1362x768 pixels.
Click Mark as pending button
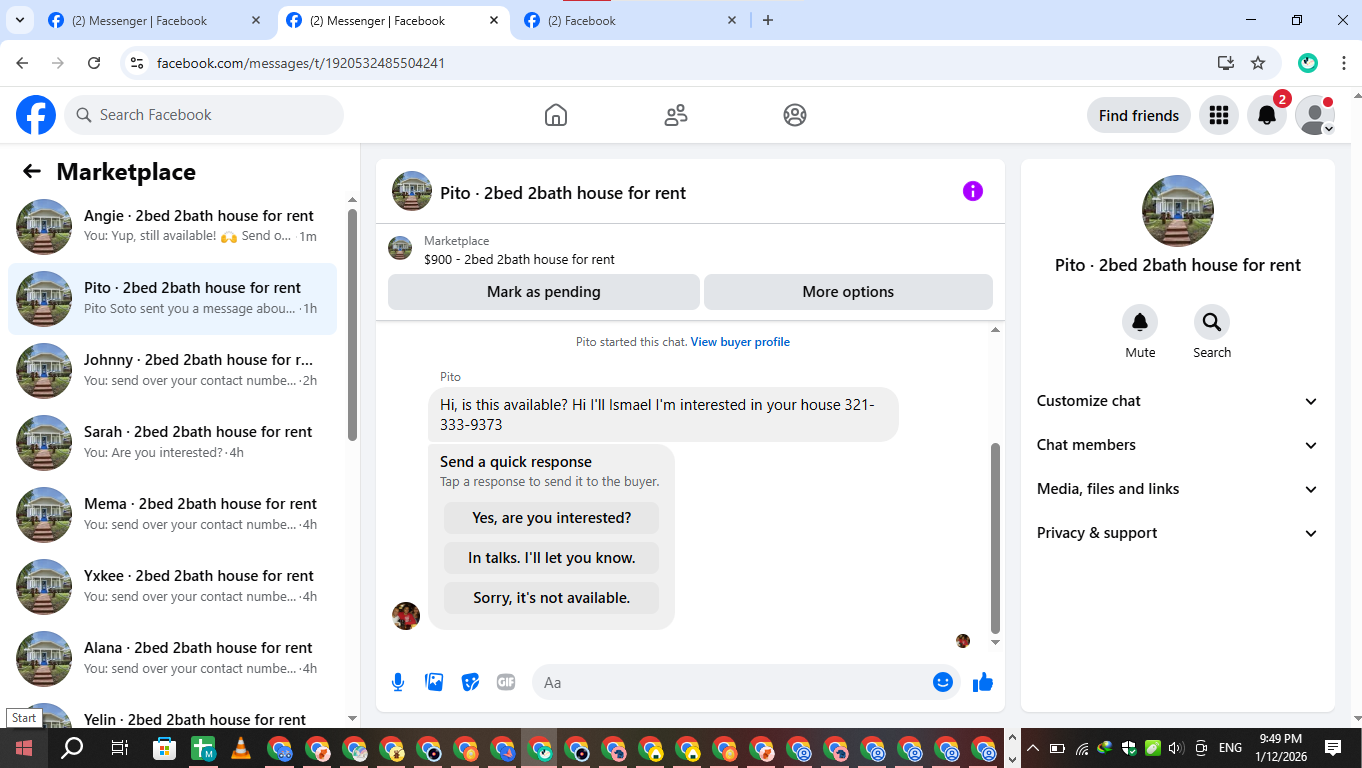[x=544, y=292]
